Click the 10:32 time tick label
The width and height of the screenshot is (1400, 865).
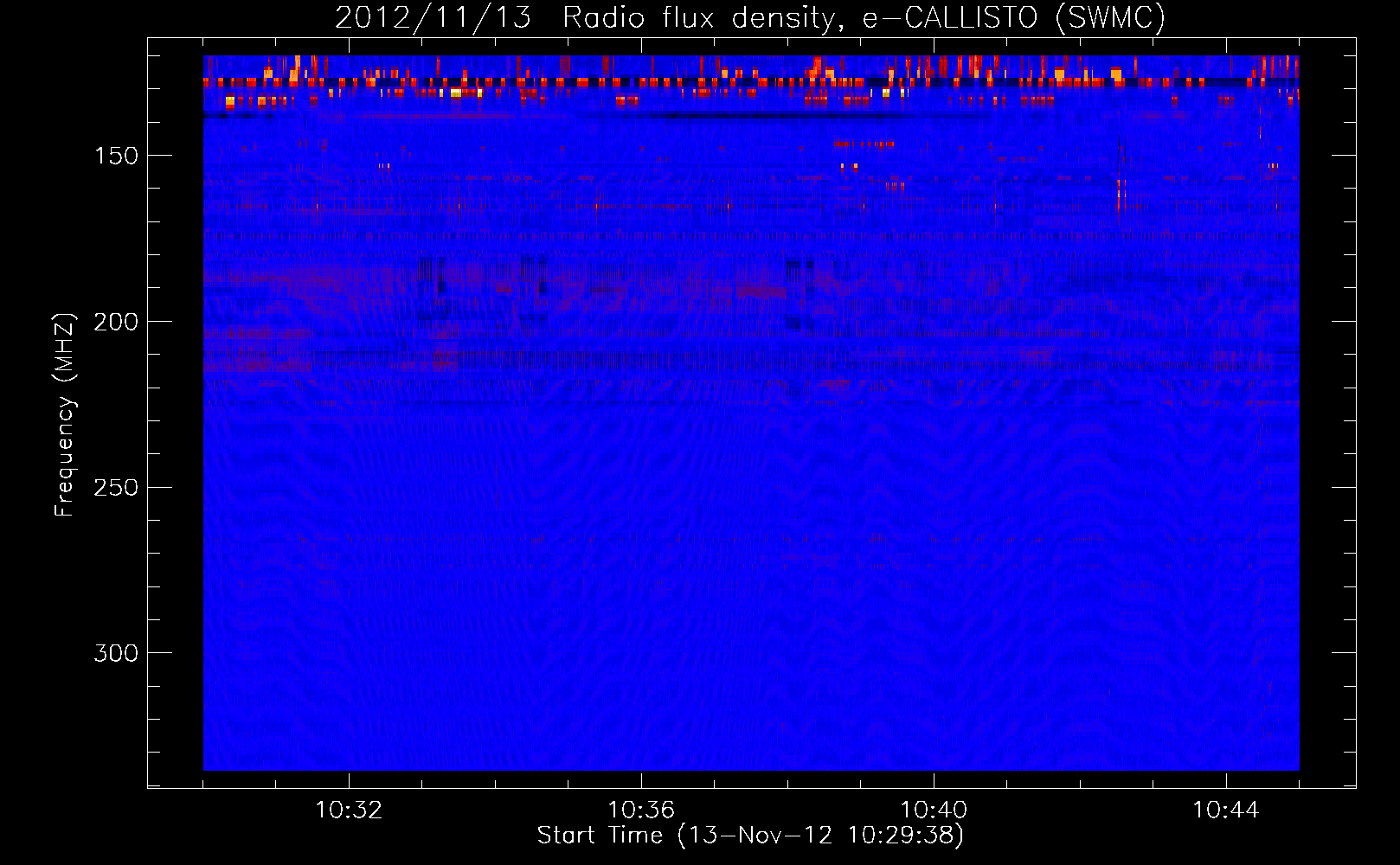click(349, 811)
